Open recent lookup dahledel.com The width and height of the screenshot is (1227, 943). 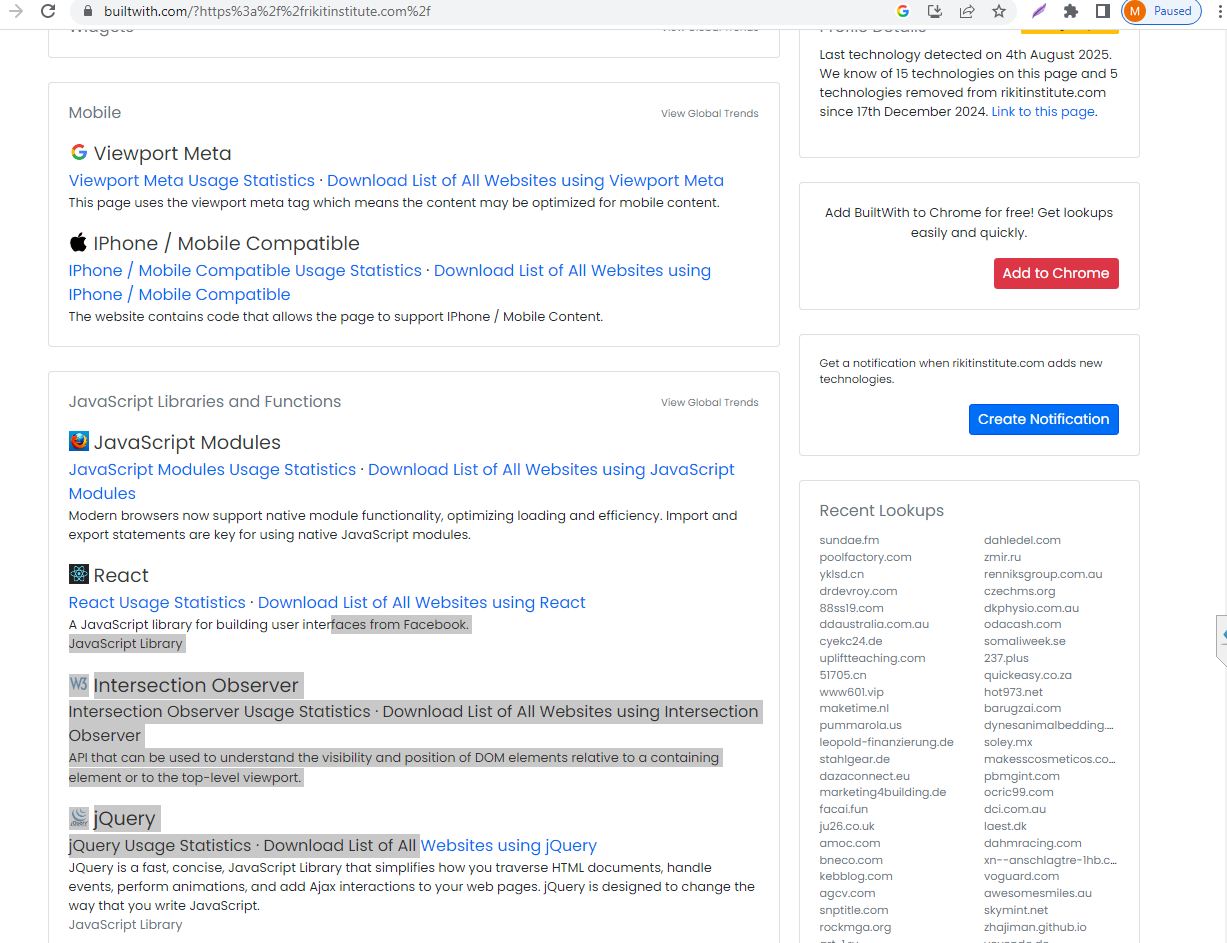click(1022, 540)
